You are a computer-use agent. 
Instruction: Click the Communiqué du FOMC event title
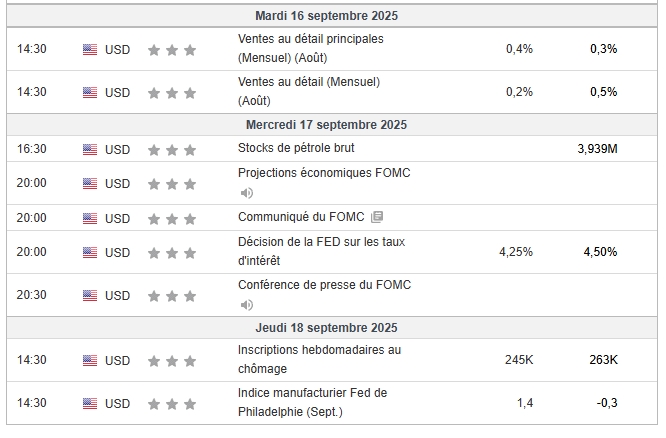coord(301,217)
